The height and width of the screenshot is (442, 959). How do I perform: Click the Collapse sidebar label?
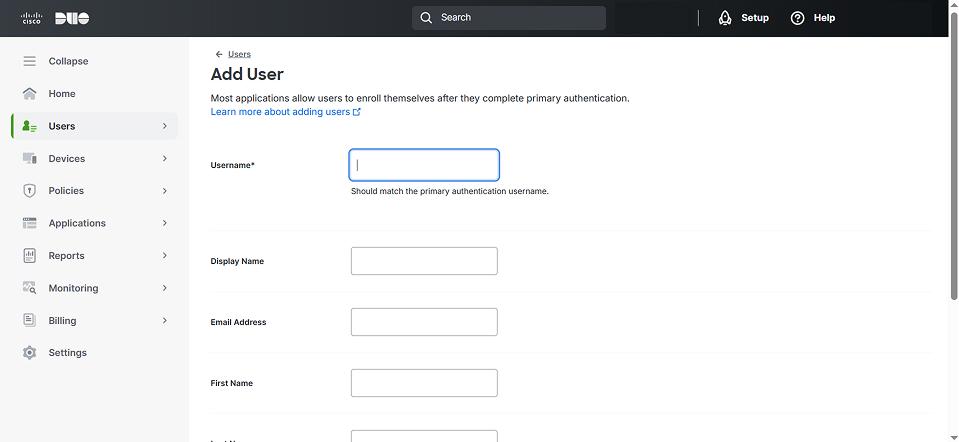click(68, 61)
